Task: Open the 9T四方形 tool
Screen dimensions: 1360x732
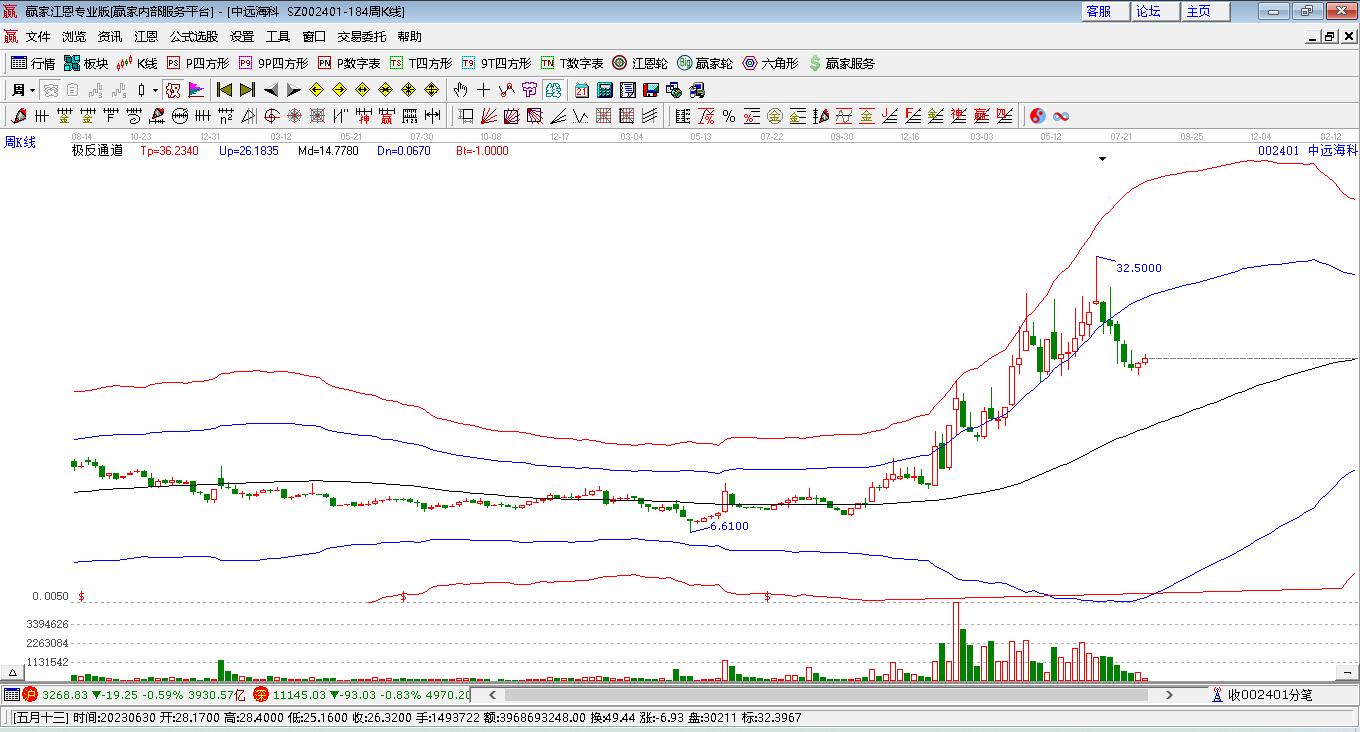Action: pyautogui.click(x=496, y=63)
